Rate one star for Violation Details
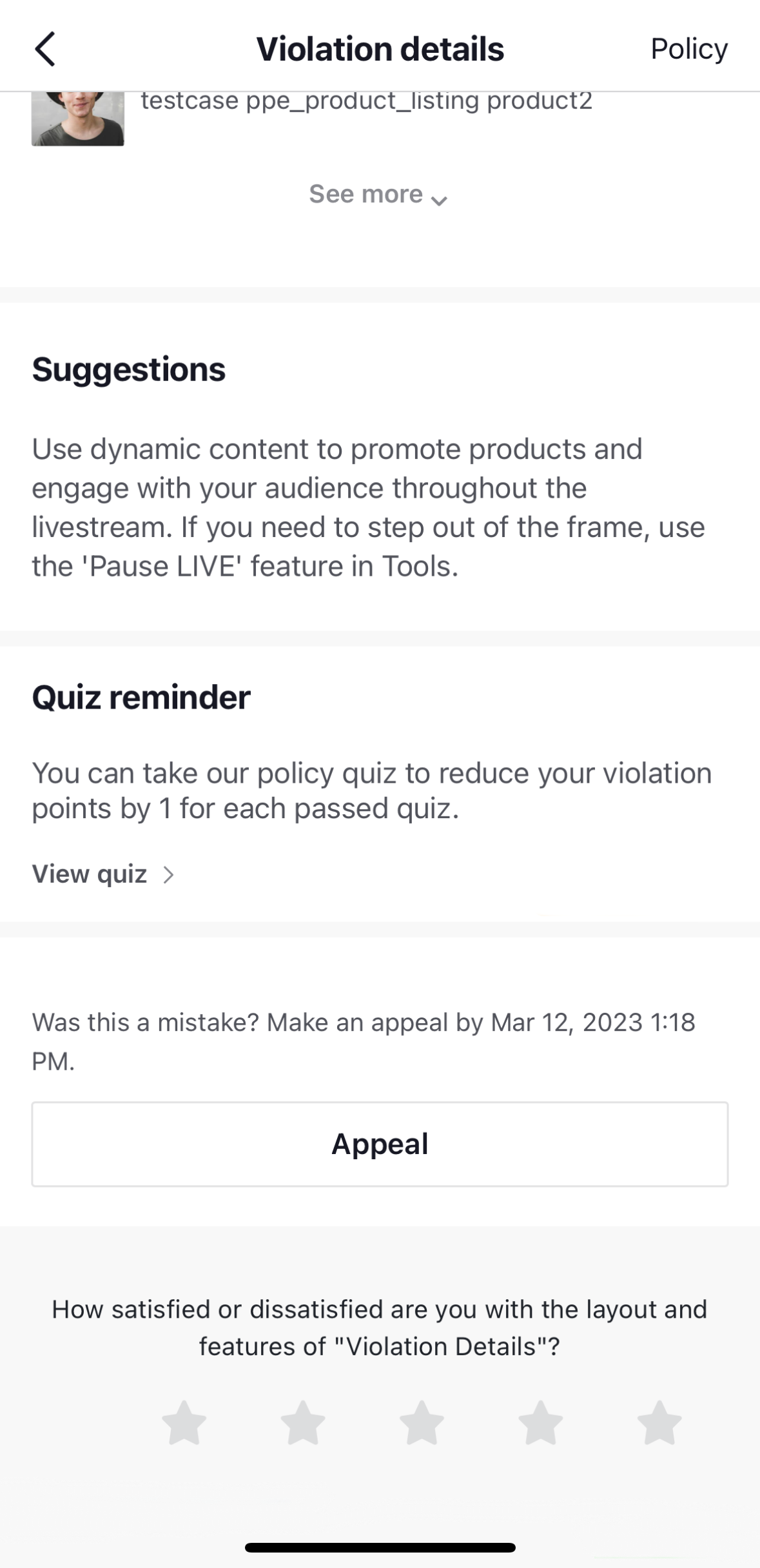The image size is (760, 1568). [x=184, y=1422]
